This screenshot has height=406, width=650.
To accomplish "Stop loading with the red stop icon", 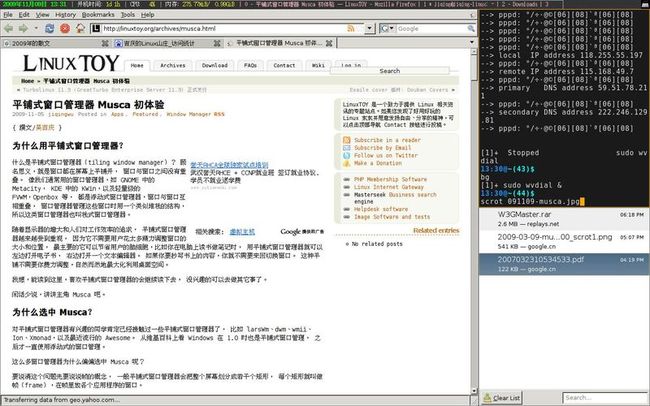I will click(65, 29).
